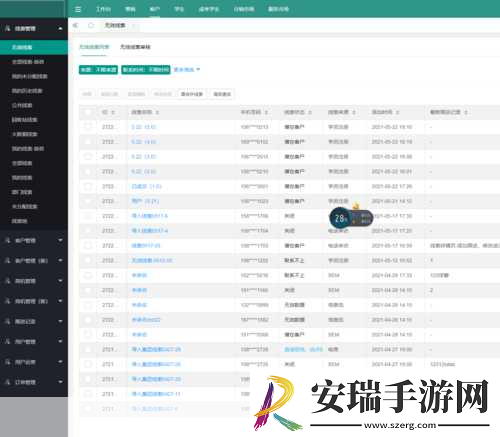Image resolution: width=500 pixels, height=437 pixels.
Task: Click the sort icon of the name column header
Action: [x=157, y=112]
